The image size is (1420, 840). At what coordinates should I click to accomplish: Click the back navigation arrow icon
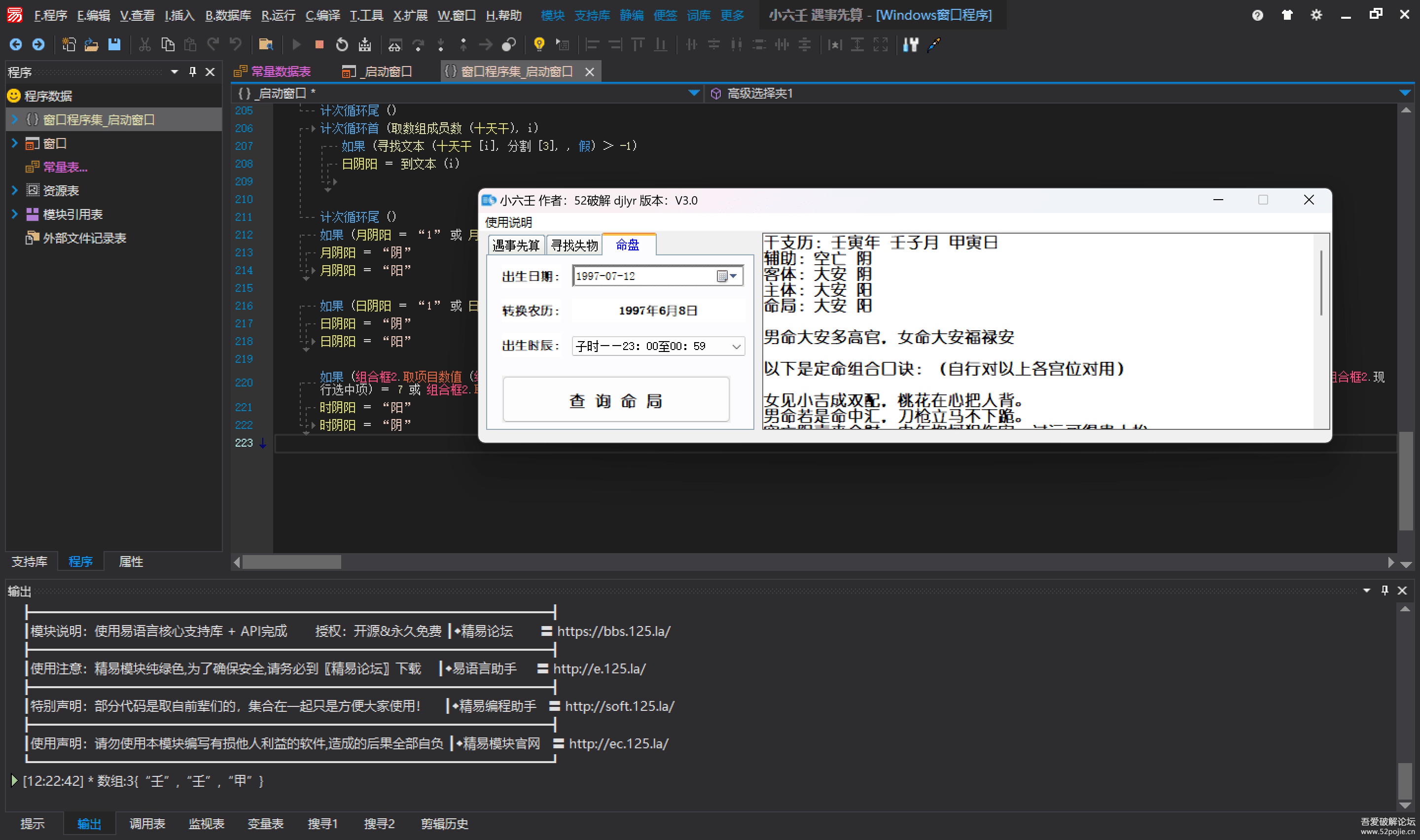coord(15,44)
